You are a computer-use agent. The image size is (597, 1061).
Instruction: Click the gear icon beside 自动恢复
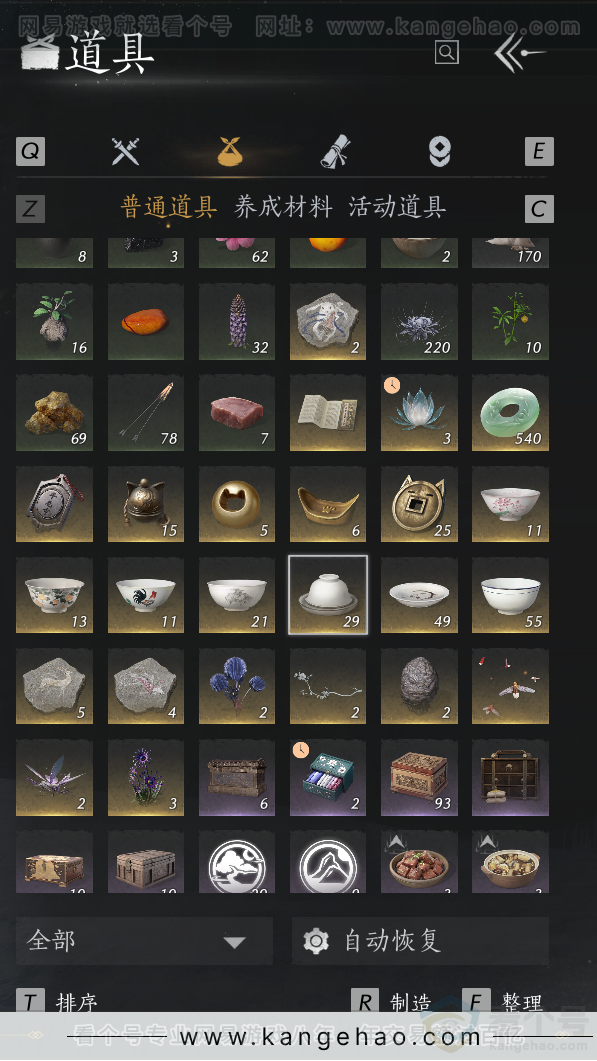pyautogui.click(x=316, y=941)
